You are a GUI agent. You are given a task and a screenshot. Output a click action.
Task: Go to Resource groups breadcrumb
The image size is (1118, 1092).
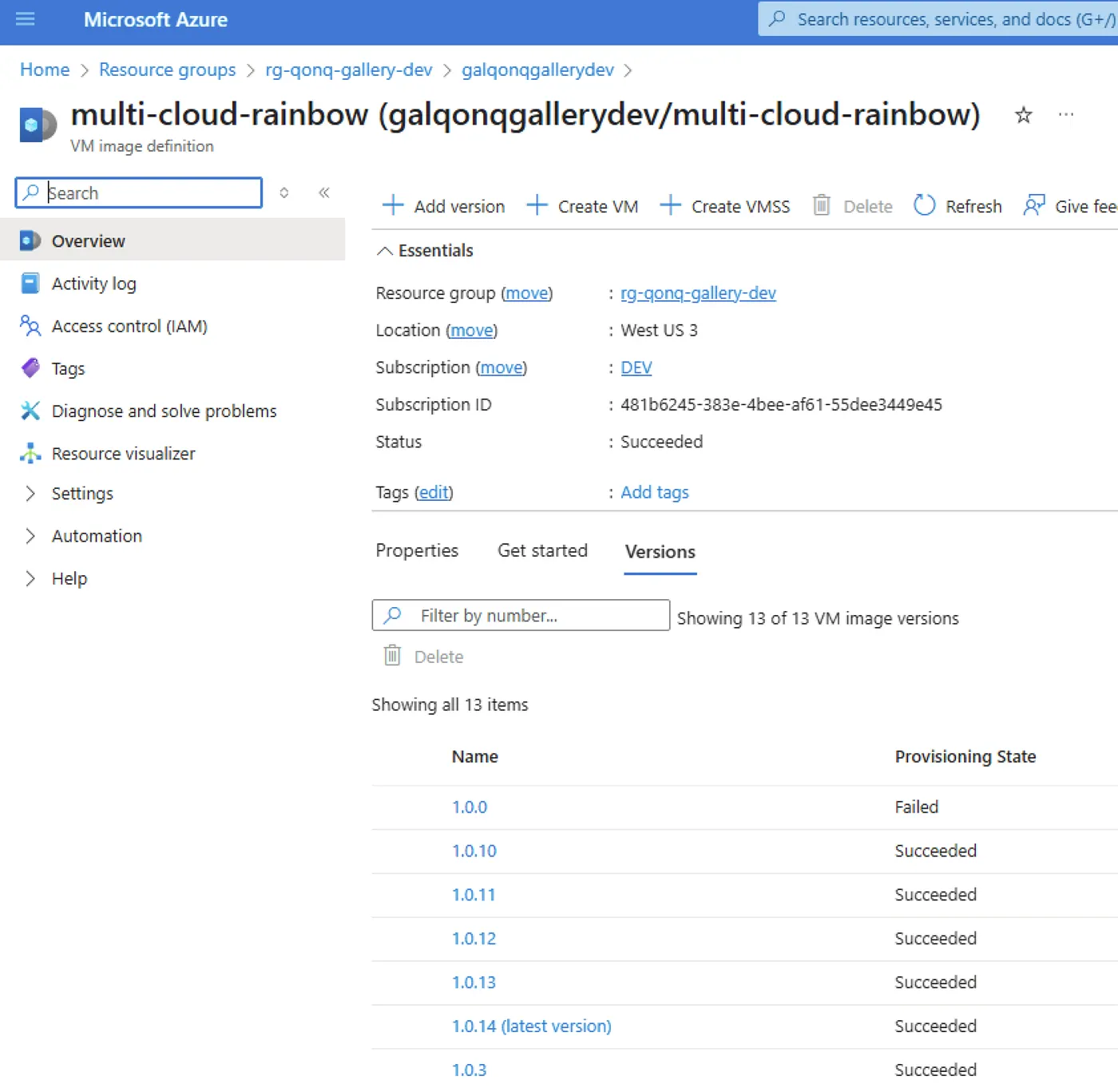pyautogui.click(x=168, y=69)
